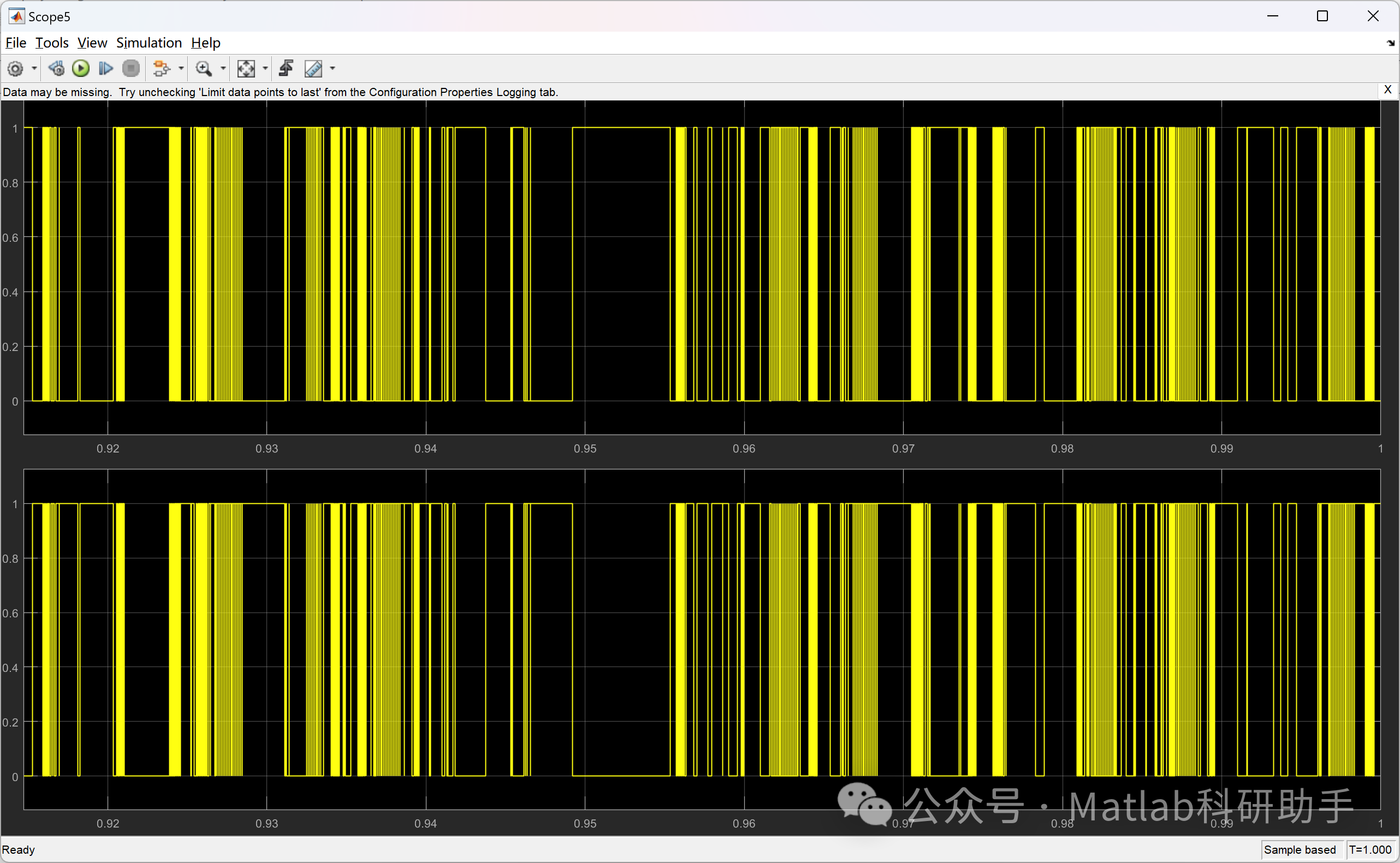Image resolution: width=1400 pixels, height=863 pixels.
Task: Run the simulation with green play button
Action: click(81, 68)
